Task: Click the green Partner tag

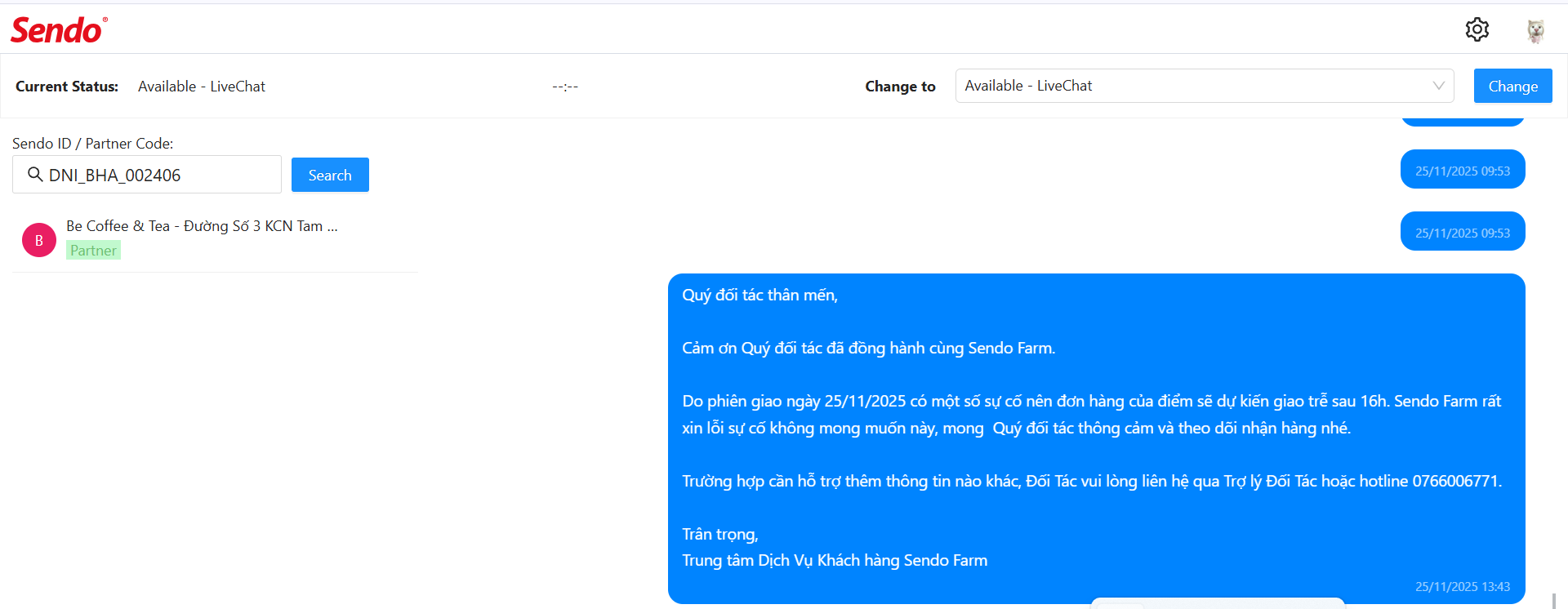Action: 93,251
